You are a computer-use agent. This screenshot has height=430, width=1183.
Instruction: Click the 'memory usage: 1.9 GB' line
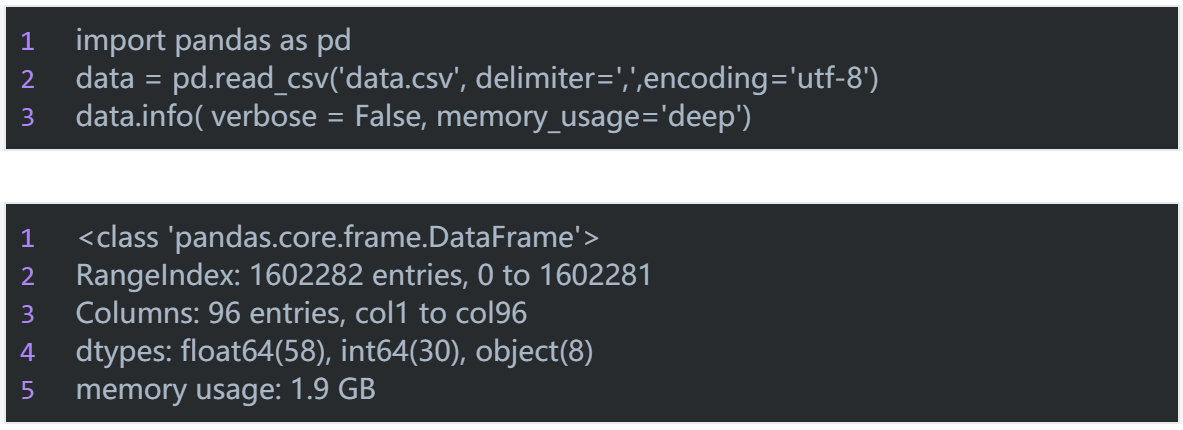click(226, 389)
